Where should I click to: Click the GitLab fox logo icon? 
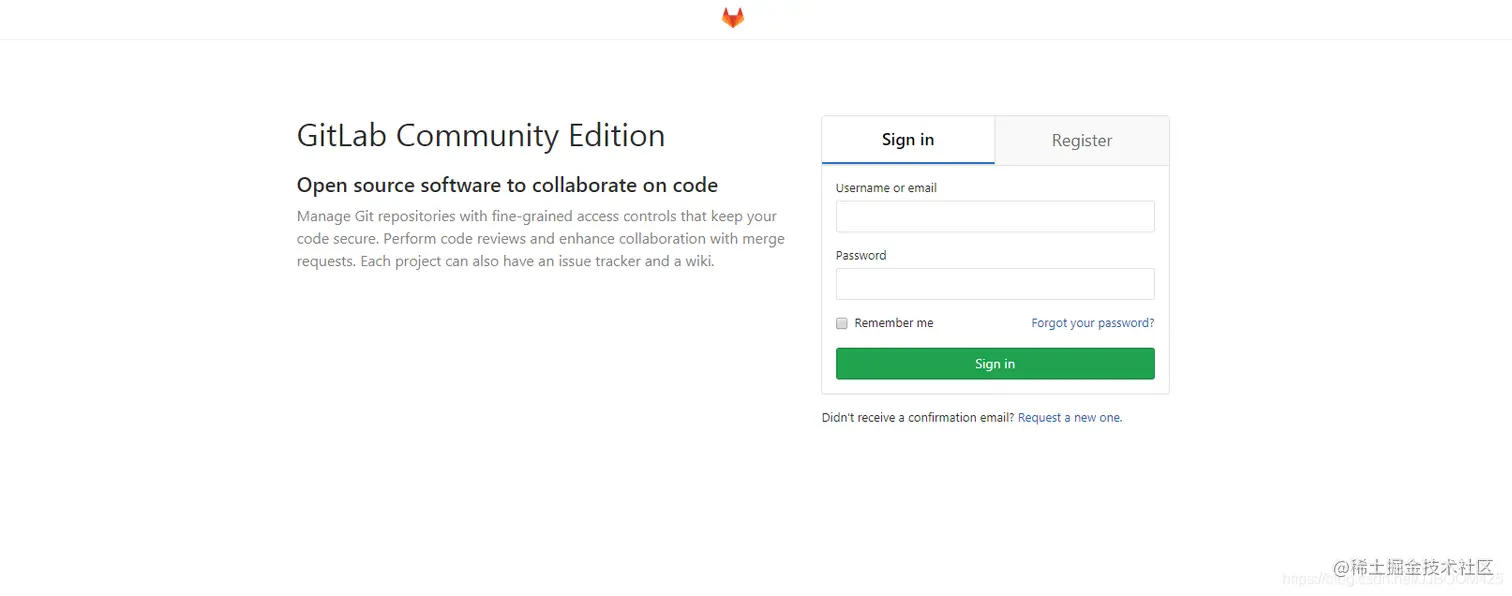(x=733, y=18)
